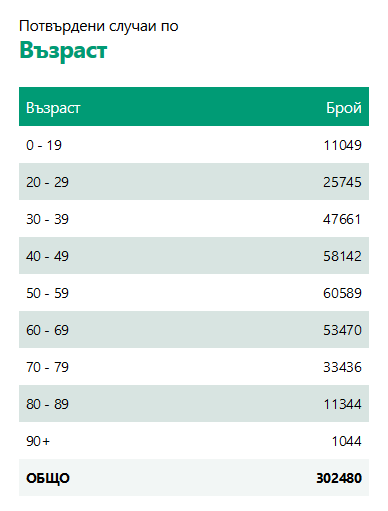
Task: Click the count 11049
Action: pos(343,145)
